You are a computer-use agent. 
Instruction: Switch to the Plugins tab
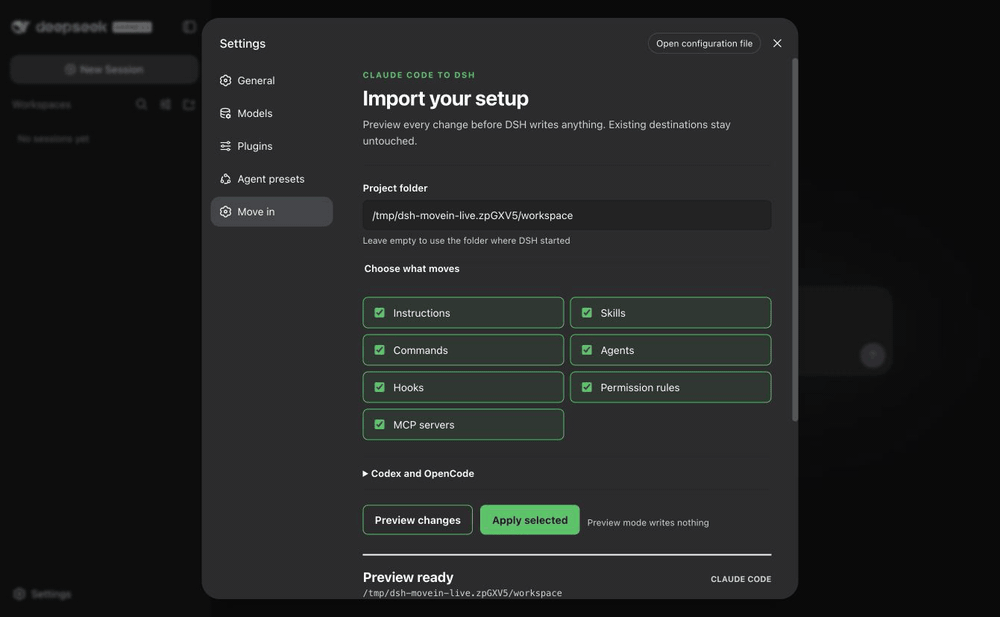272,146
